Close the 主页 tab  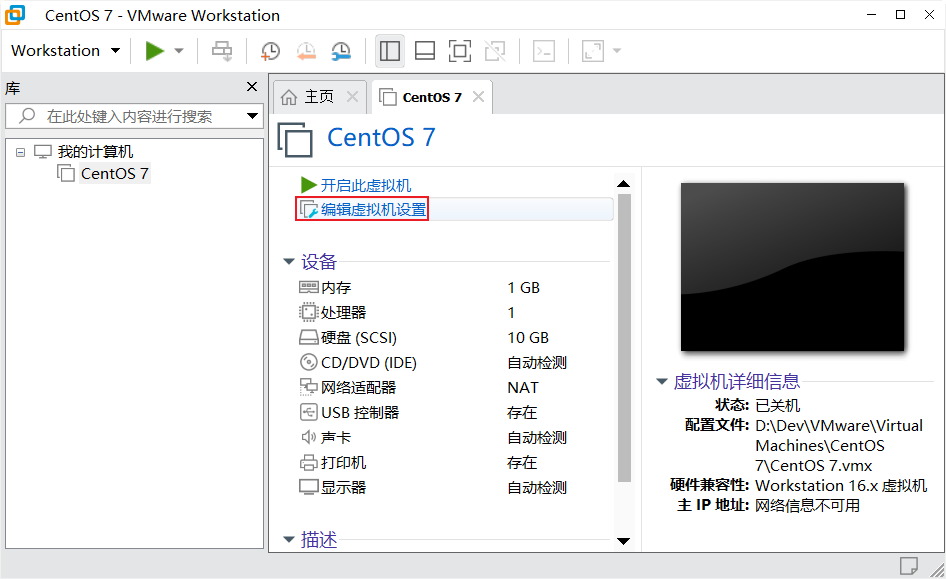(353, 96)
